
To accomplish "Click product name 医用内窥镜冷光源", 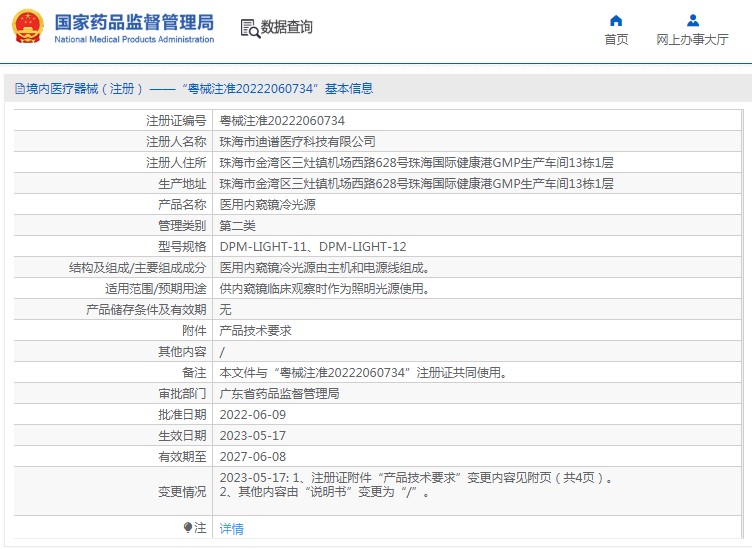I will pyautogui.click(x=267, y=205).
